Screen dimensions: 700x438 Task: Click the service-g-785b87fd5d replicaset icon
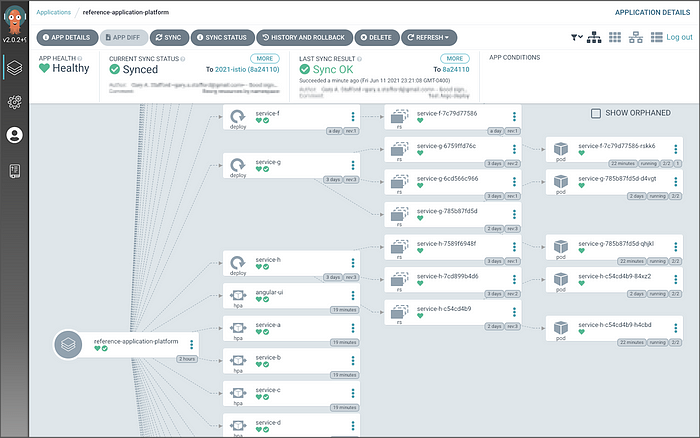(399, 214)
